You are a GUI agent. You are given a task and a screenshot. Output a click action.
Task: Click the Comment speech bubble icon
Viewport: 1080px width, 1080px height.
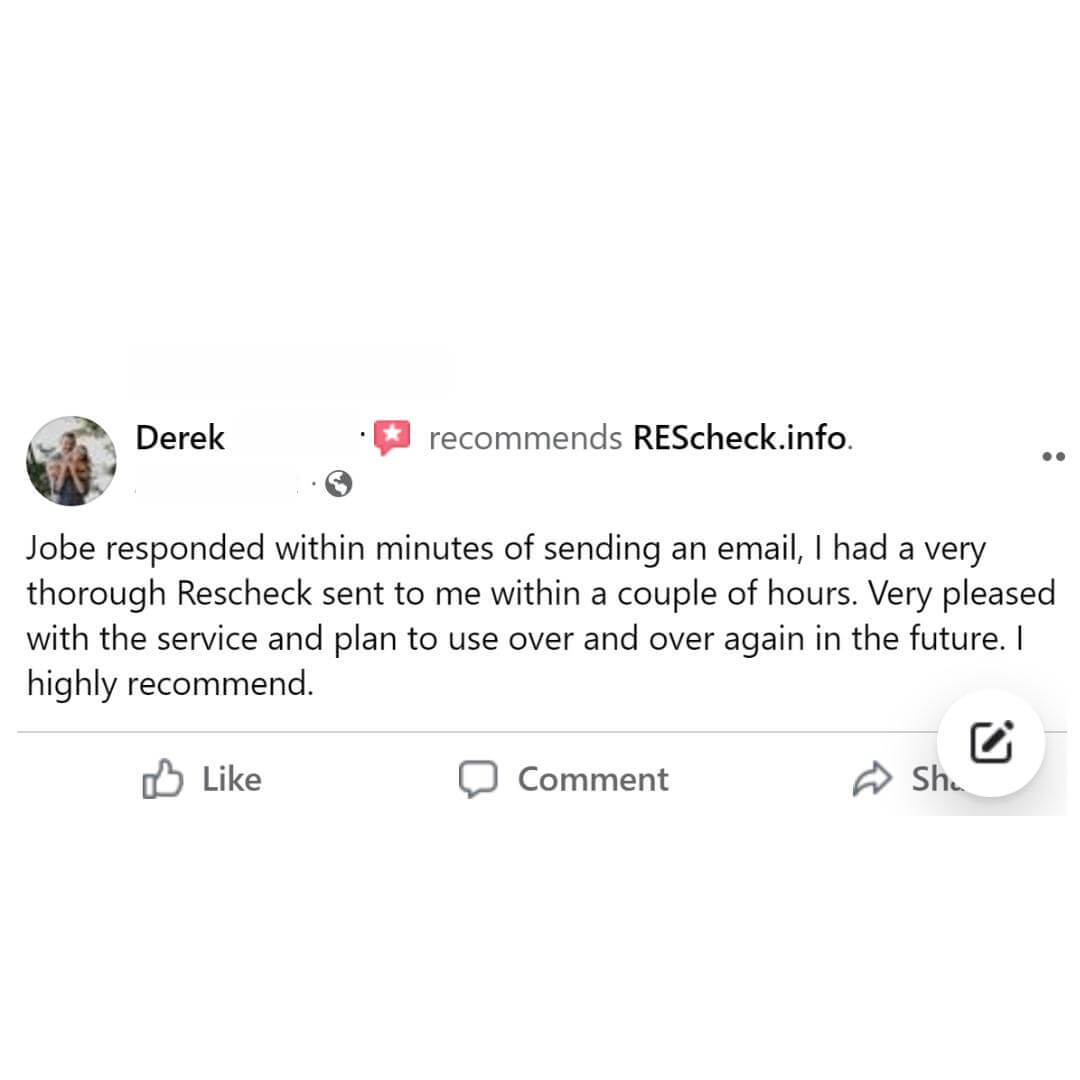(478, 779)
